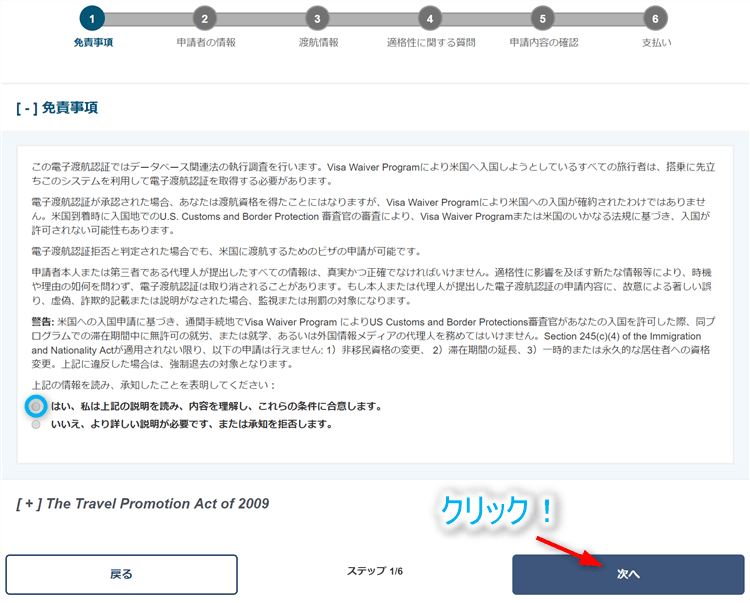750x603 pixels.
Task: Click step 6 circle in progress bar
Action: [655, 18]
